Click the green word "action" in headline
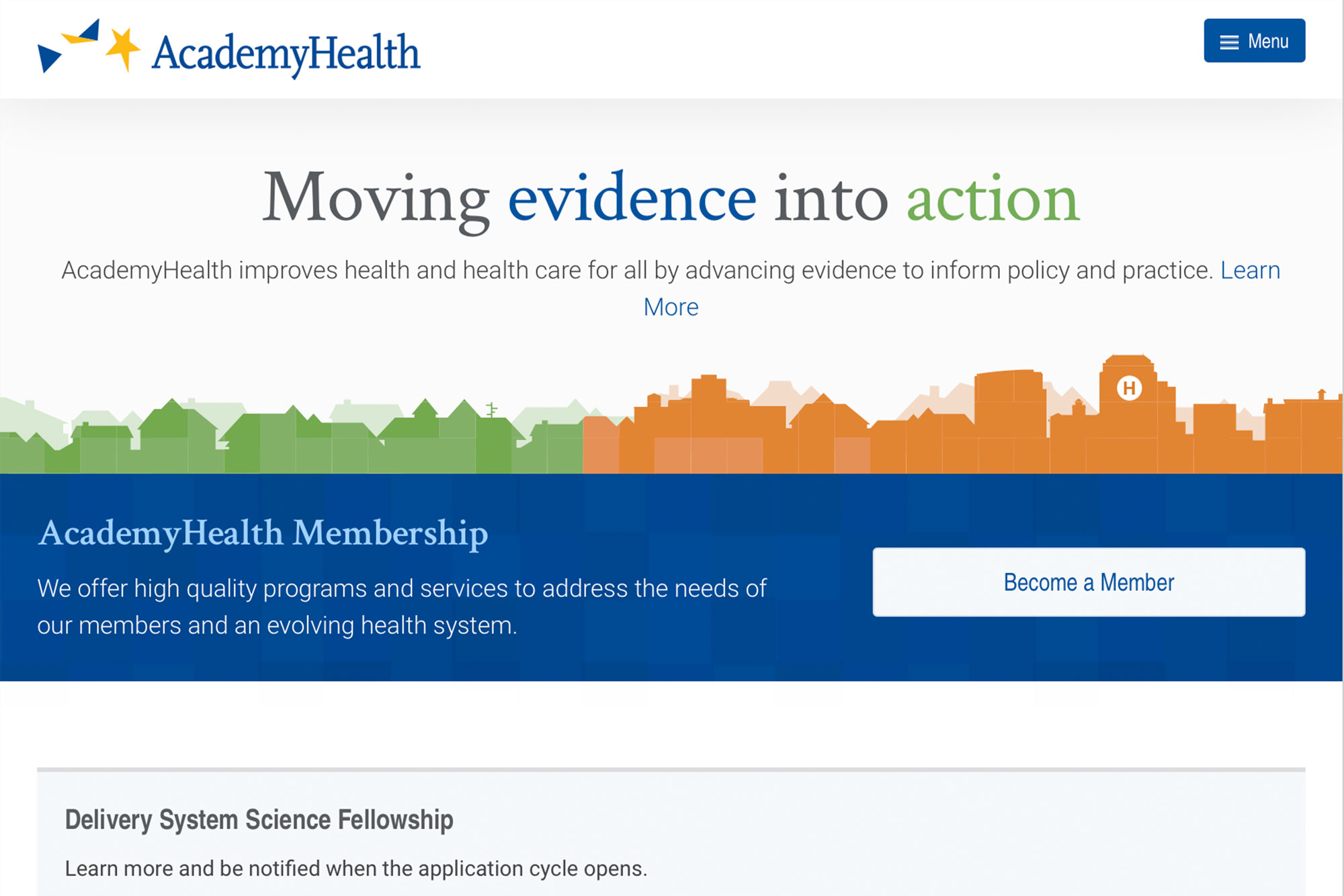Viewport: 1344px width, 896px height. click(993, 199)
